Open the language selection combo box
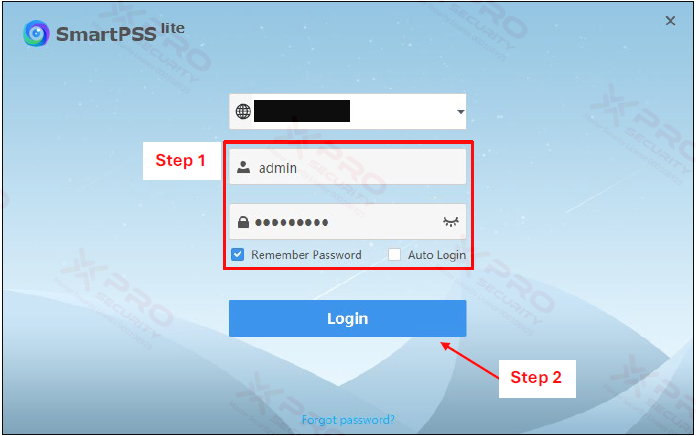Image resolution: width=696 pixels, height=436 pixels. pos(348,111)
